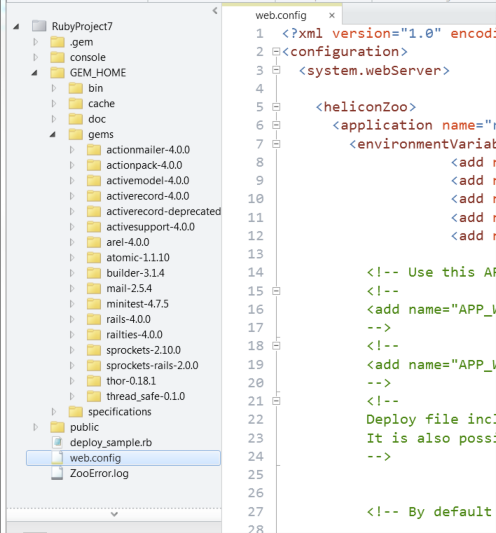Collapse the RubyProject7 root node
This screenshot has width=496, height=533.
[16, 27]
